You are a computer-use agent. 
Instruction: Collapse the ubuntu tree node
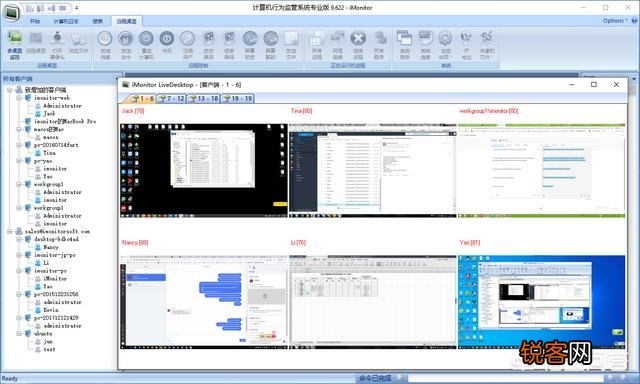tap(19, 333)
